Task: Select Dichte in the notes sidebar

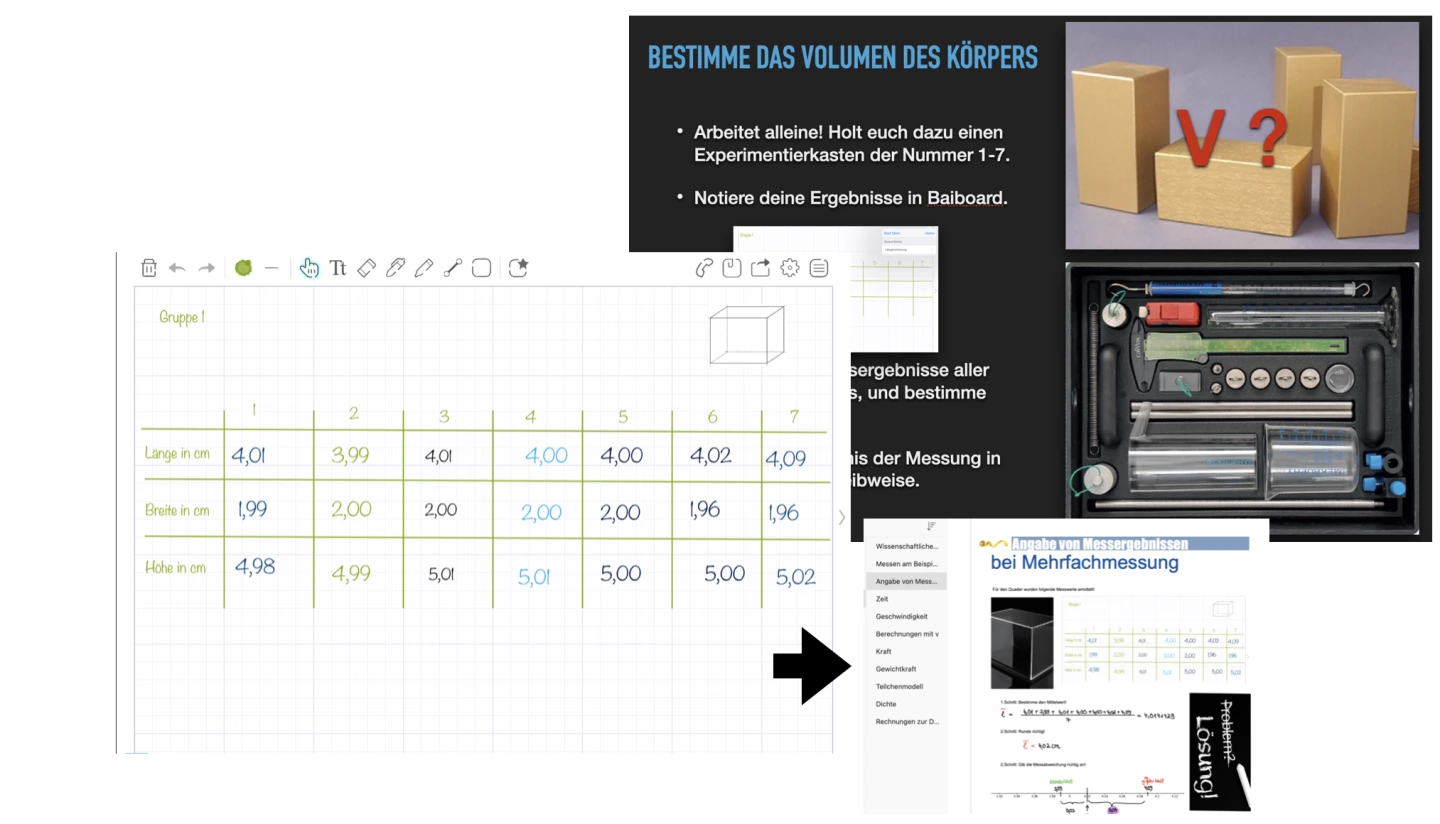Action: point(887,704)
